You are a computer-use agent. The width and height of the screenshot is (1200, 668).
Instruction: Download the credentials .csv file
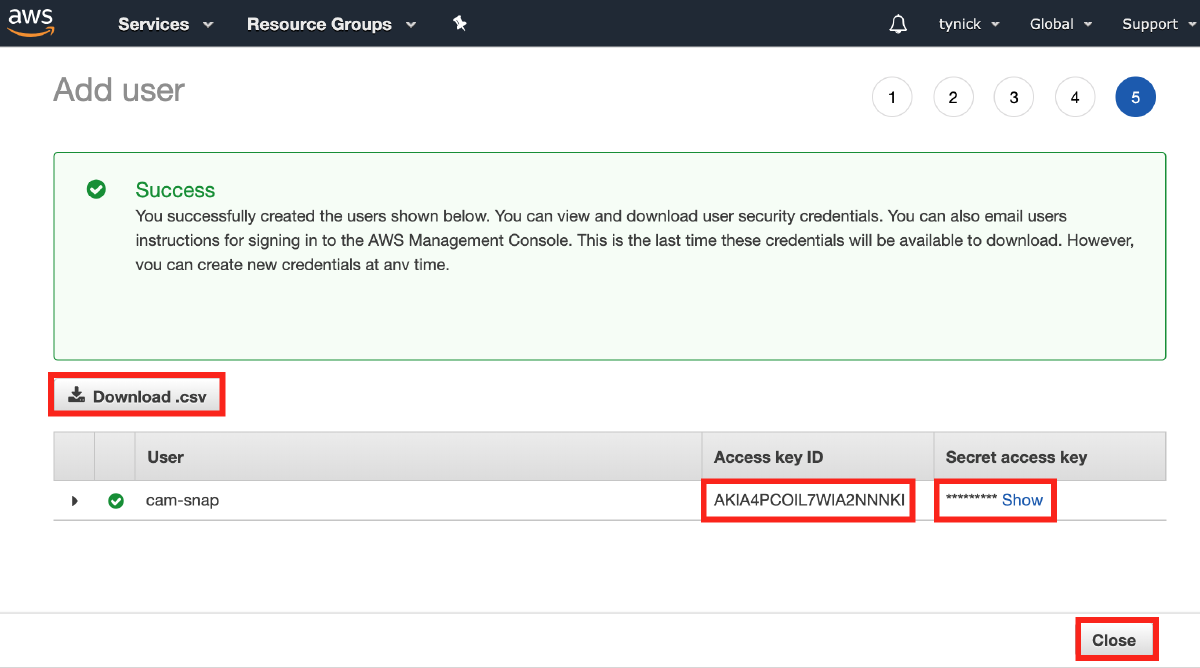click(138, 396)
